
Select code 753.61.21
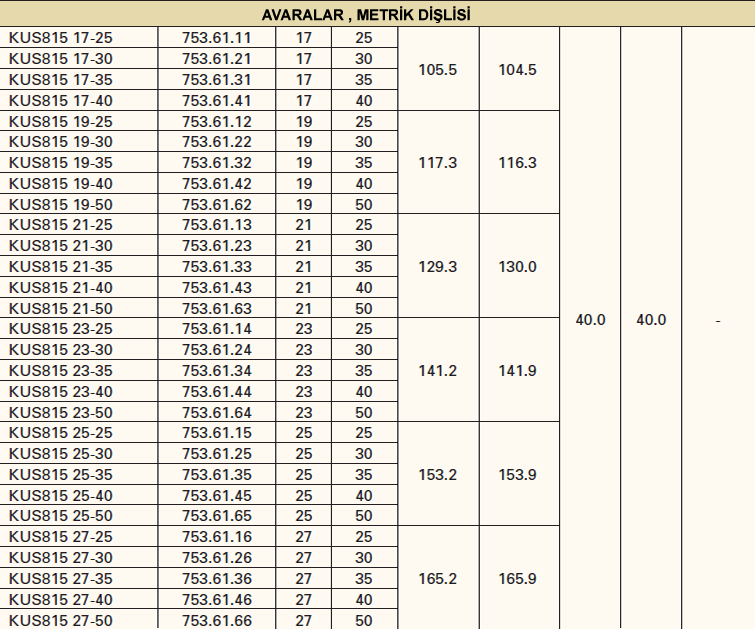pyautogui.click(x=217, y=59)
